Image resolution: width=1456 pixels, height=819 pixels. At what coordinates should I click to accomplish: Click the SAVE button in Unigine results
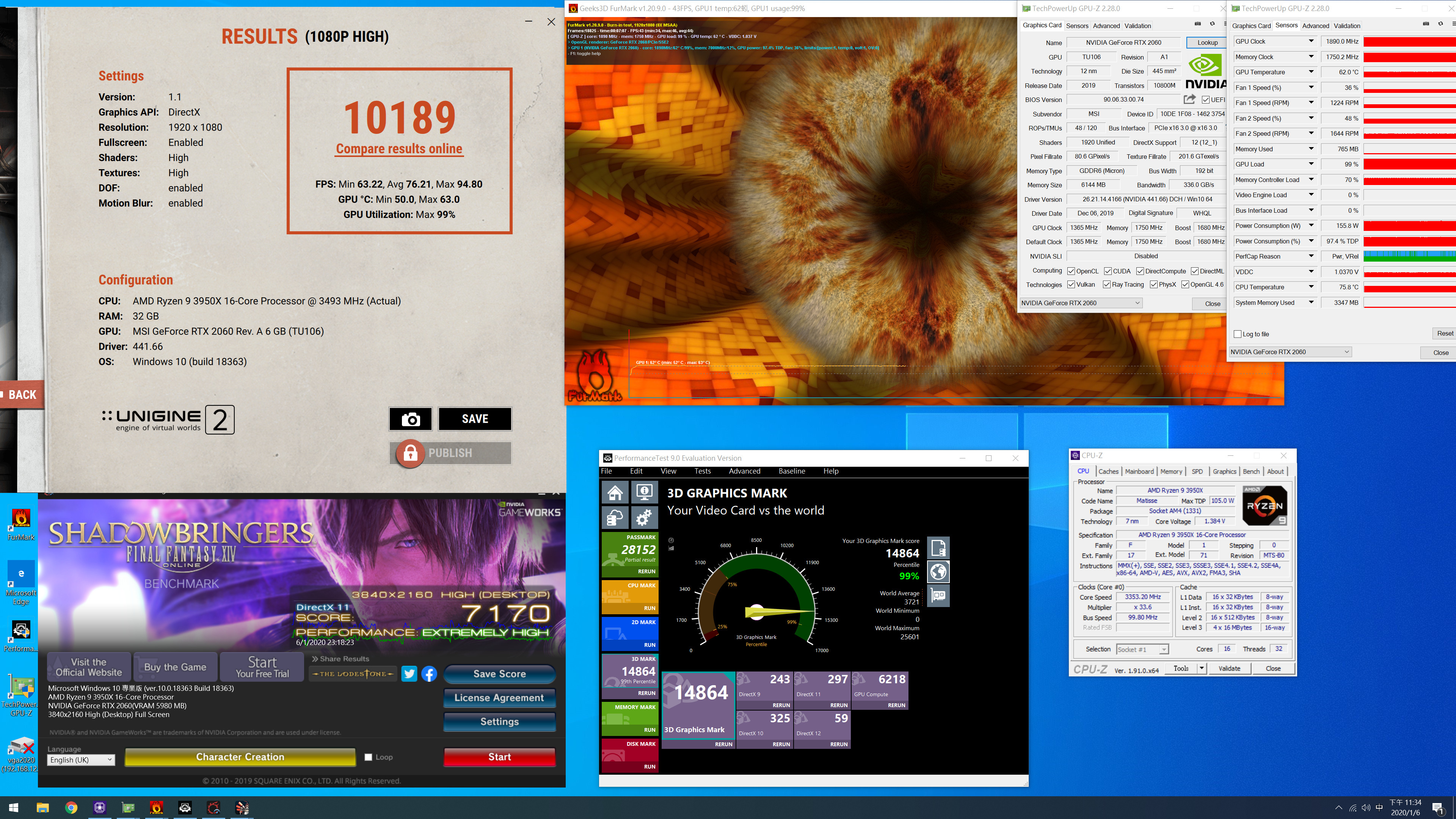[x=475, y=419]
